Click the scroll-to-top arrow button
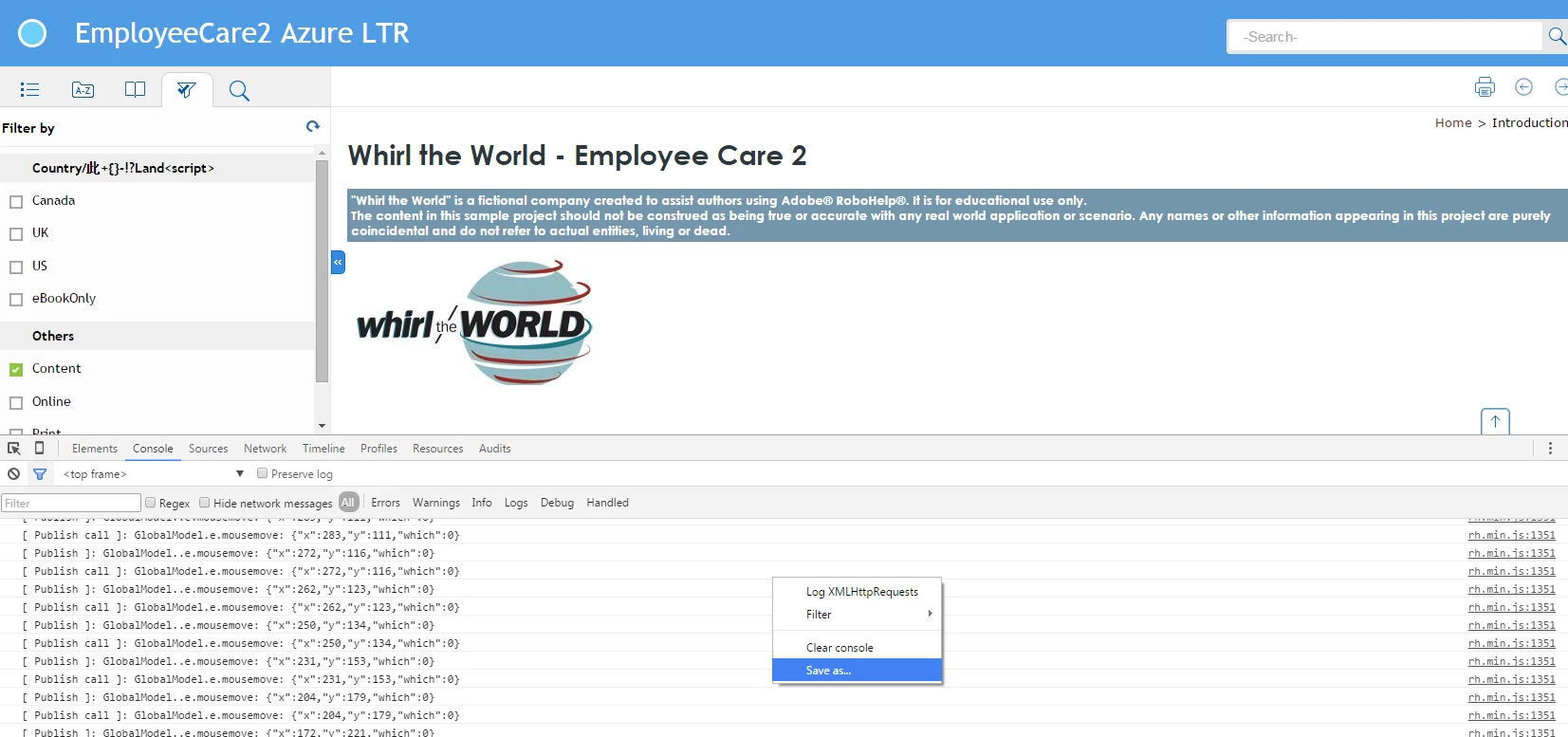1568x737 pixels. pos(1495,421)
